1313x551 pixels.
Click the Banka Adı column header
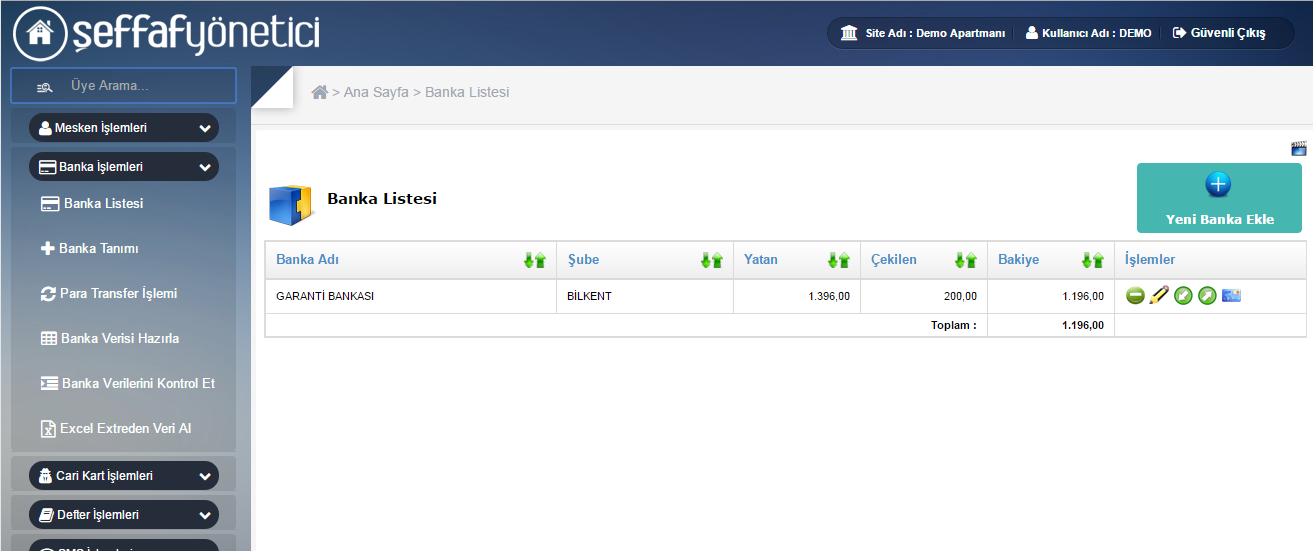coord(307,259)
